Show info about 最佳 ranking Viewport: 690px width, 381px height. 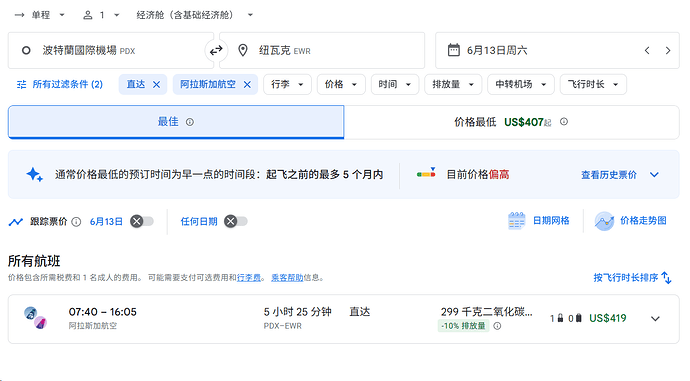[x=190, y=122]
